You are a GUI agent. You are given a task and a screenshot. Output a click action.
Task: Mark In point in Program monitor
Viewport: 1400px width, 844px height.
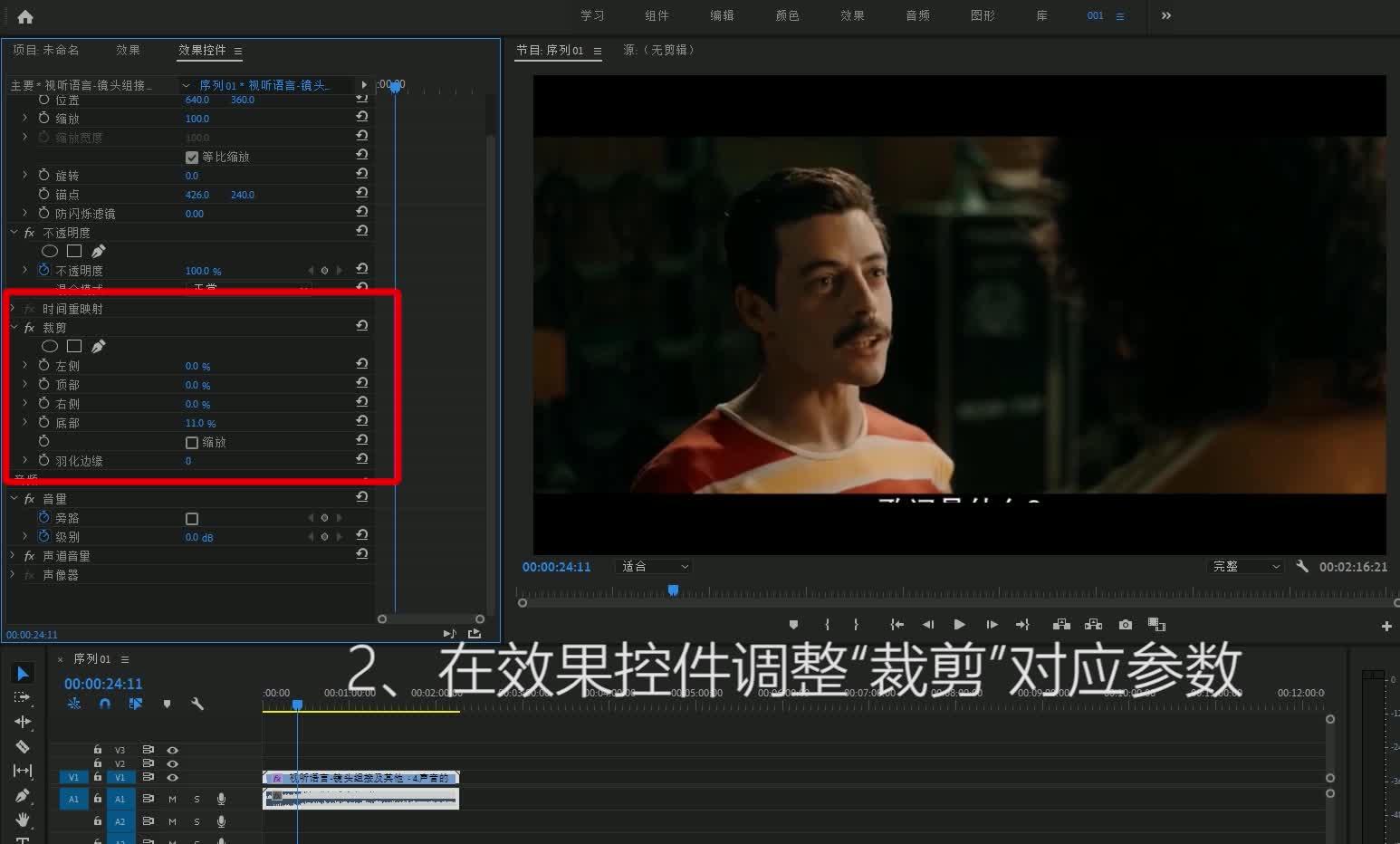[x=827, y=624]
